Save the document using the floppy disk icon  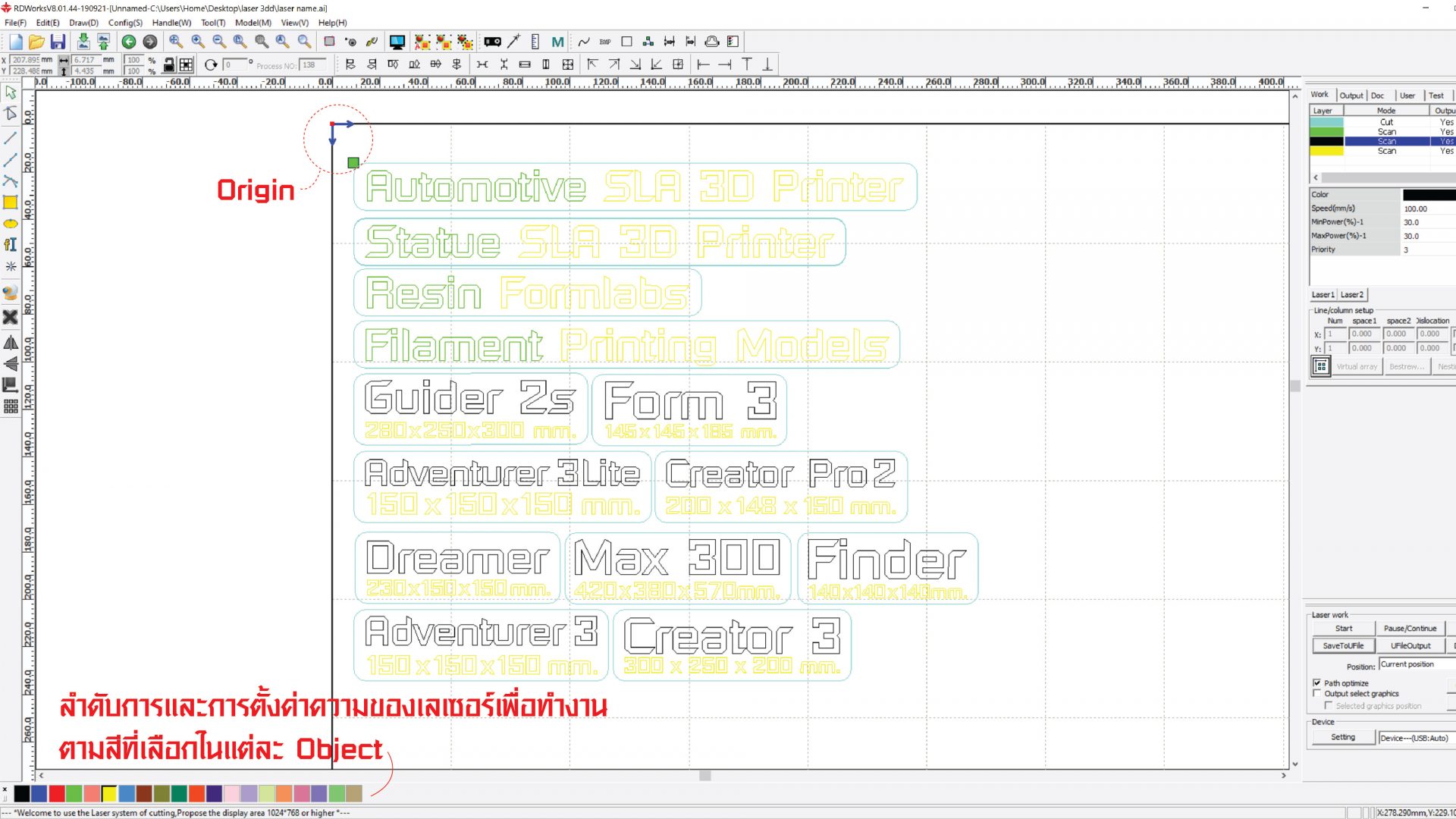58,42
